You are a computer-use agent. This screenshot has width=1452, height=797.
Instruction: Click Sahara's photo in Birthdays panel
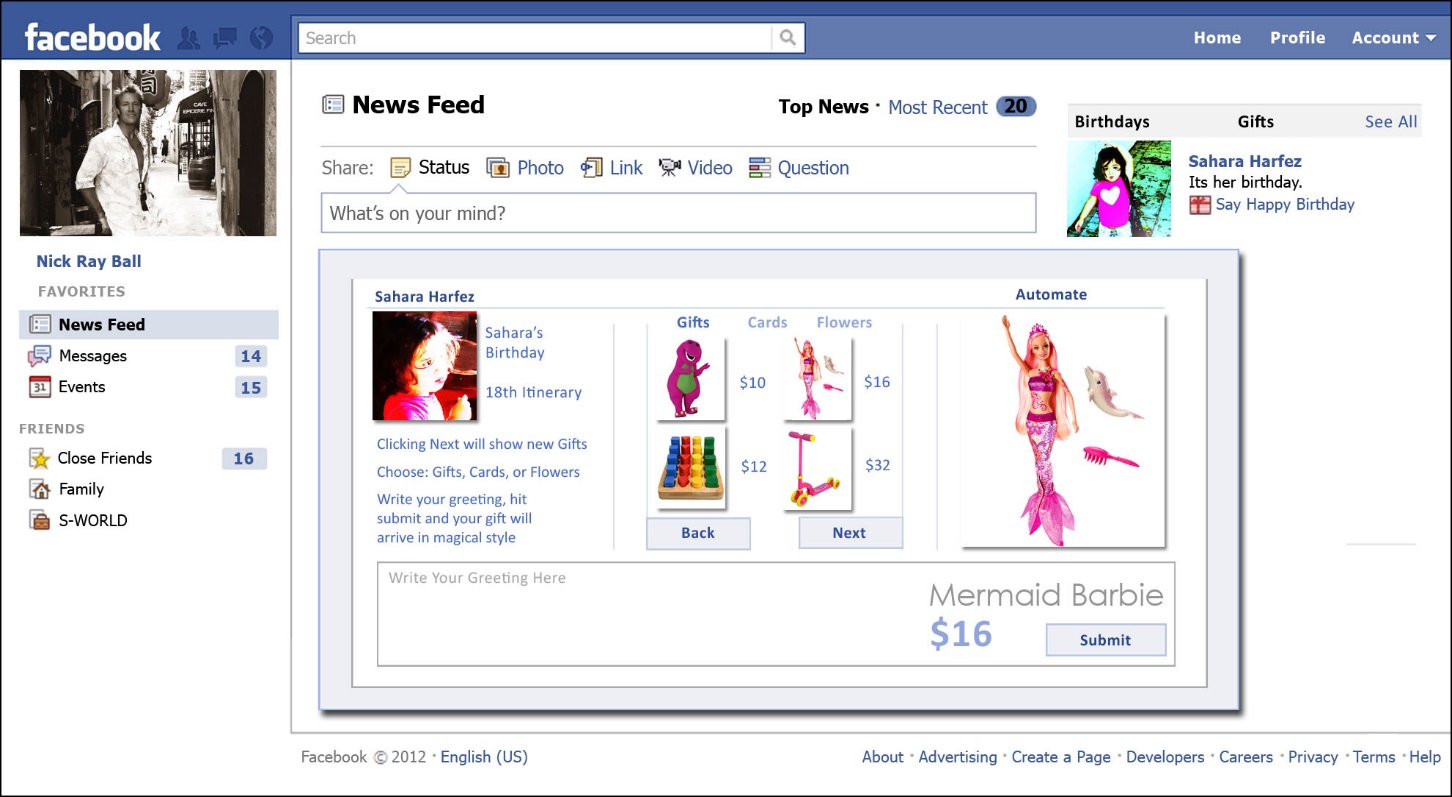pyautogui.click(x=1119, y=188)
